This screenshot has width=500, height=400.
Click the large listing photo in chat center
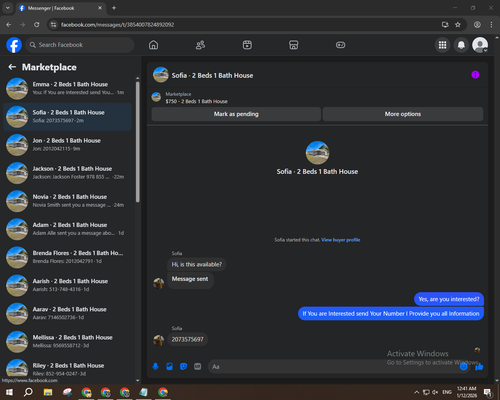317,153
